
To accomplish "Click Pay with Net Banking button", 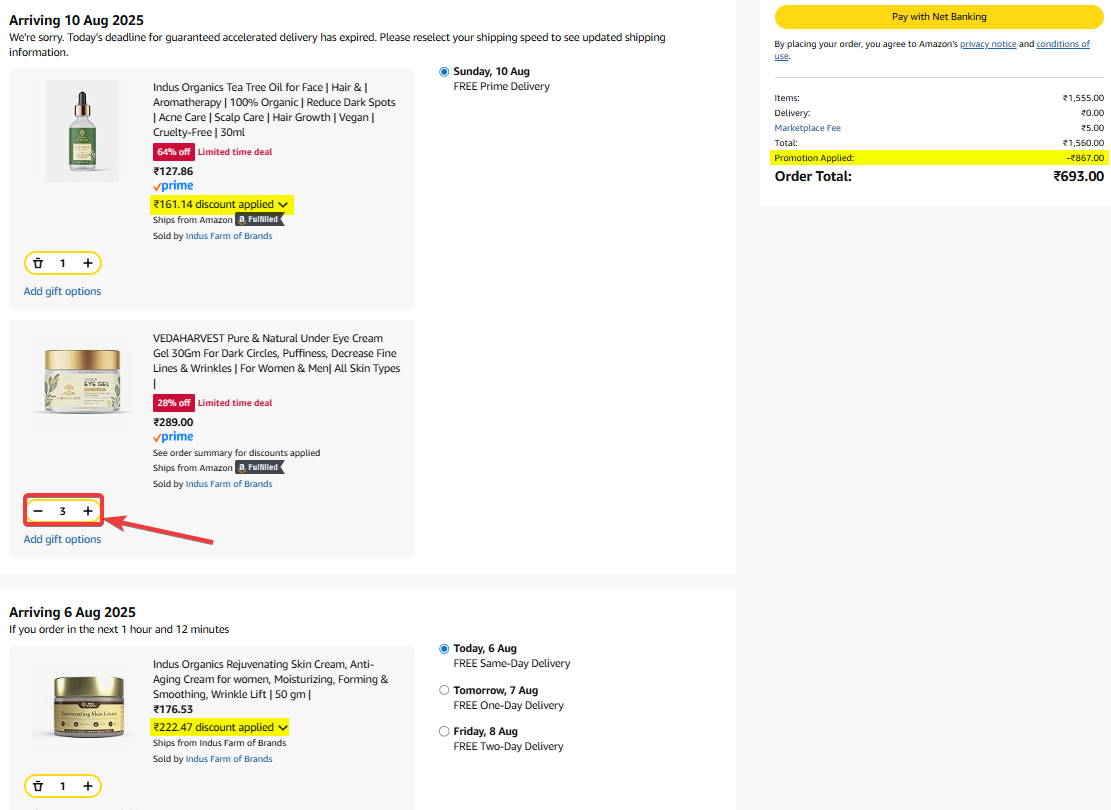I will tap(939, 17).
